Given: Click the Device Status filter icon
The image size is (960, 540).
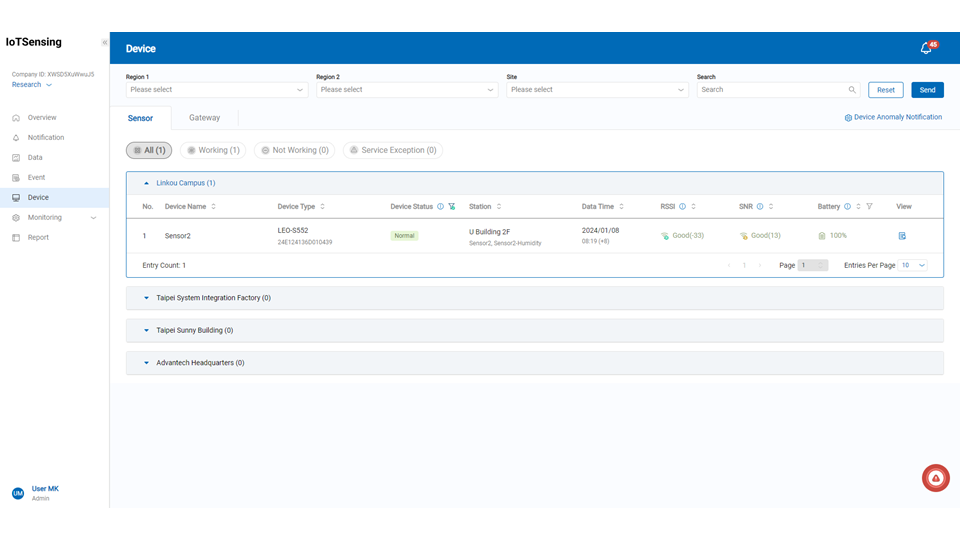Looking at the screenshot, I should (452, 207).
